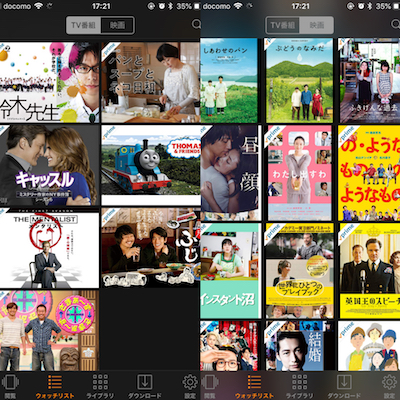Image resolution: width=400 pixels, height=400 pixels.
Task: Open キャッスル series thumbnail
Action: pyautogui.click(x=49, y=165)
